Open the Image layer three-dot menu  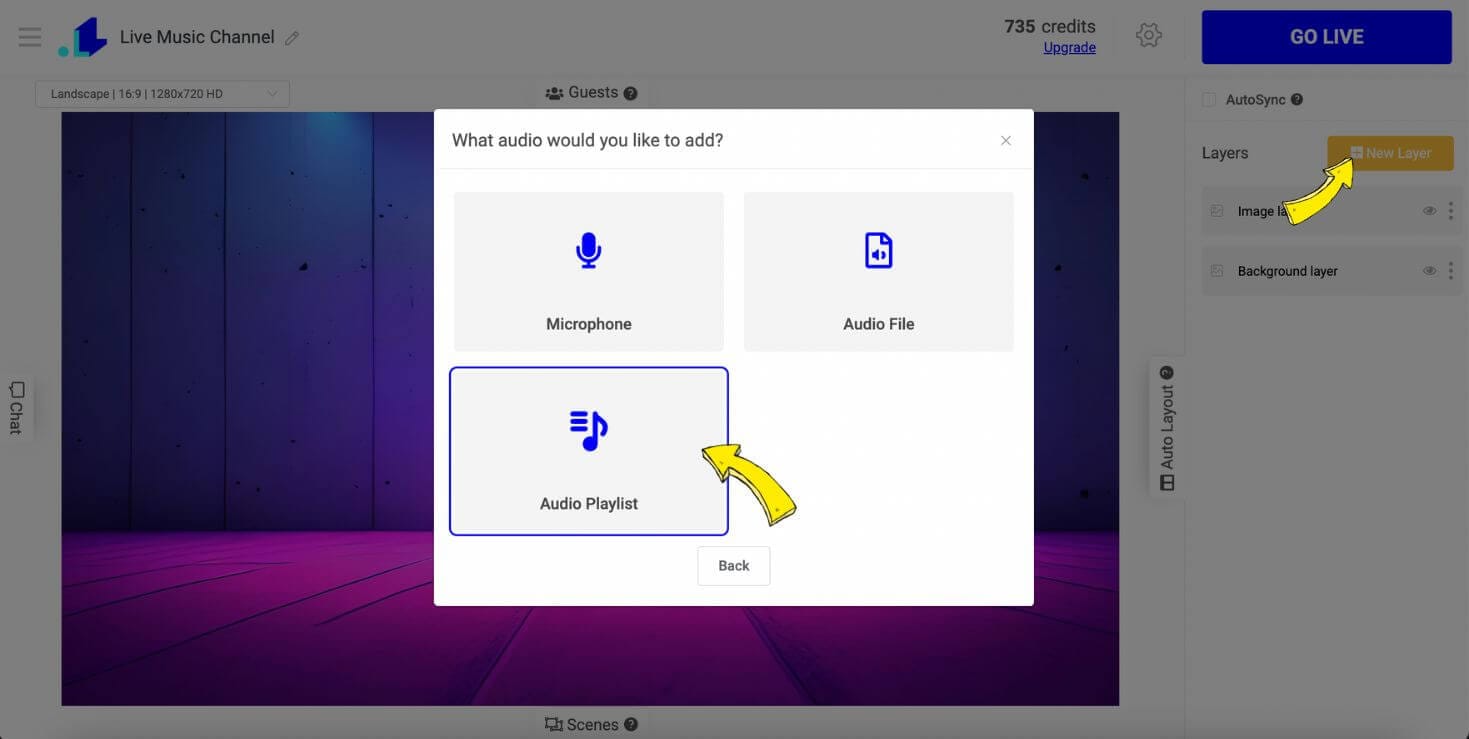1450,211
